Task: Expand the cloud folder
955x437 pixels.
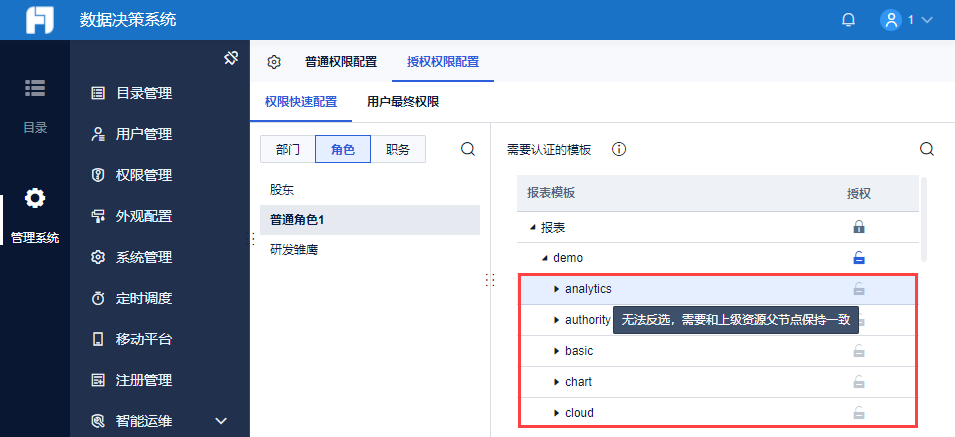Action: (x=556, y=413)
